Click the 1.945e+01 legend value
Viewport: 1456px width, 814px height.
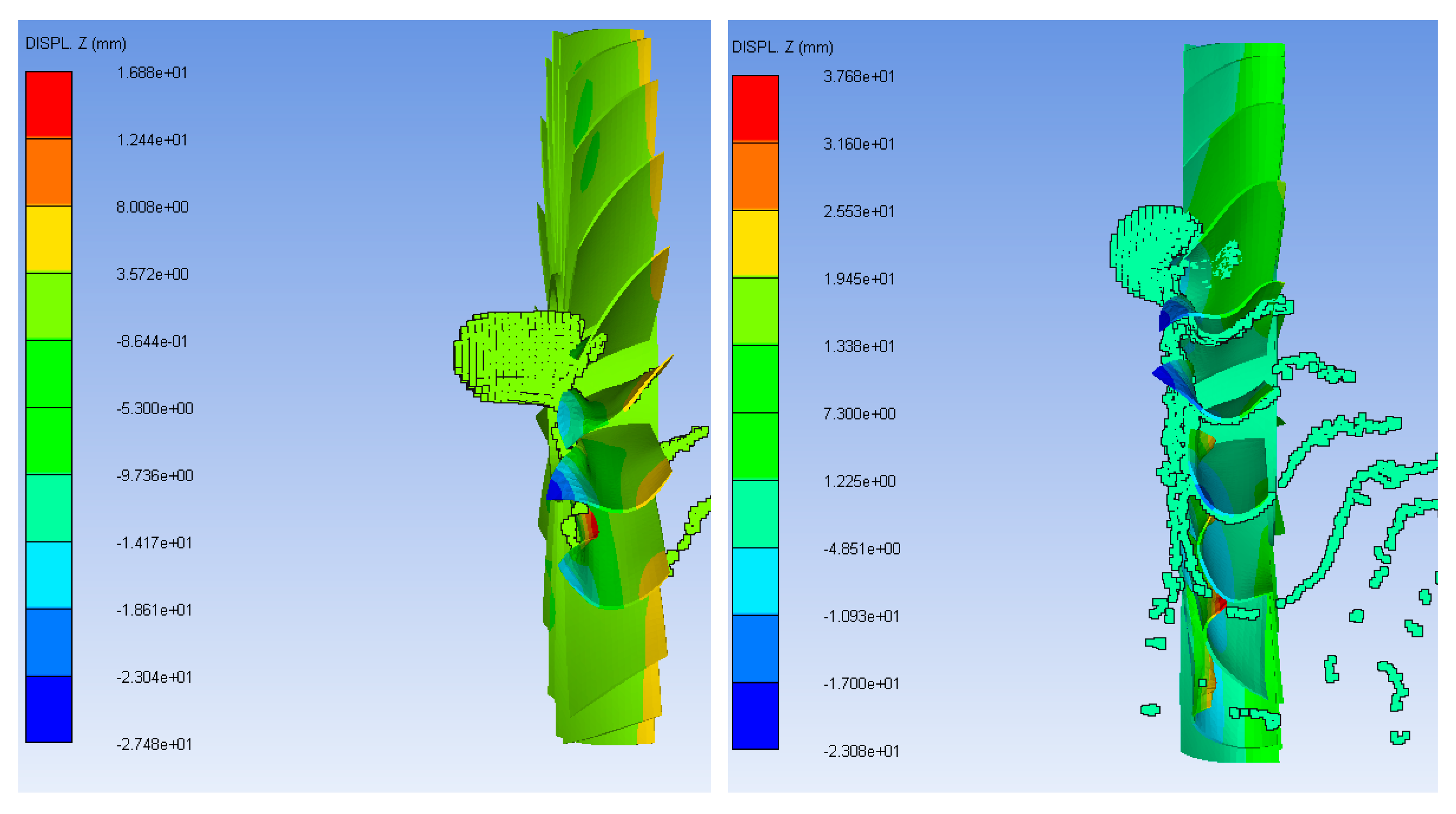pos(858,279)
